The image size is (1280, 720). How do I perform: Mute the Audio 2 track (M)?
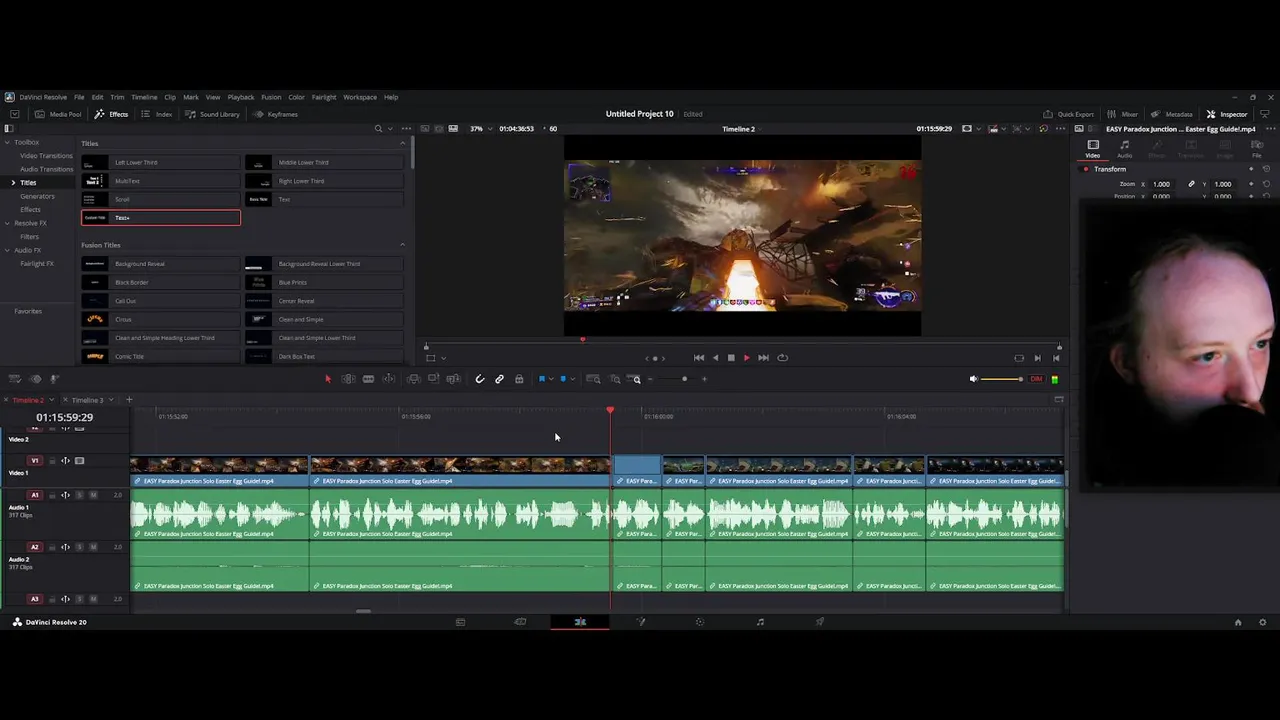pos(93,547)
